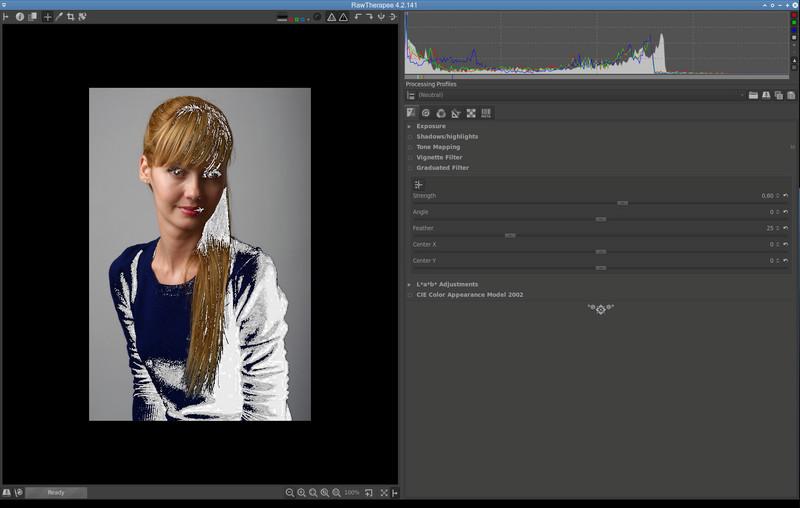Switch to the Exposure tab
Viewport: 800px width, 508px height.
[x=411, y=113]
